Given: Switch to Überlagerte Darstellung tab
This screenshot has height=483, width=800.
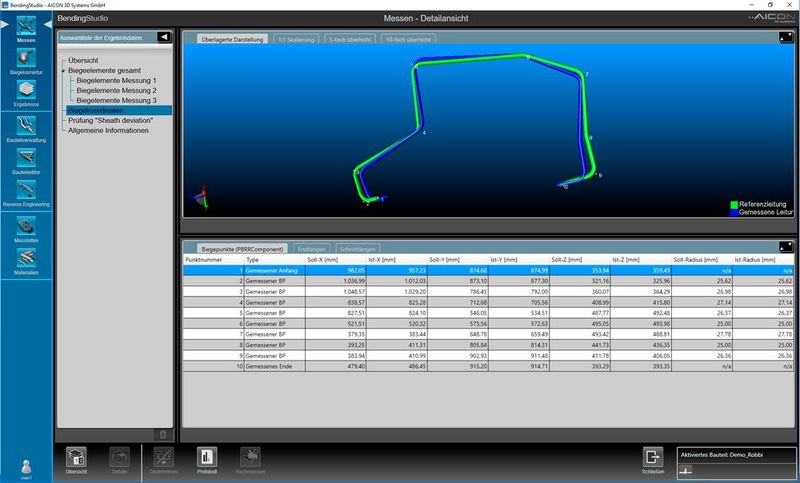Looking at the screenshot, I should point(232,39).
